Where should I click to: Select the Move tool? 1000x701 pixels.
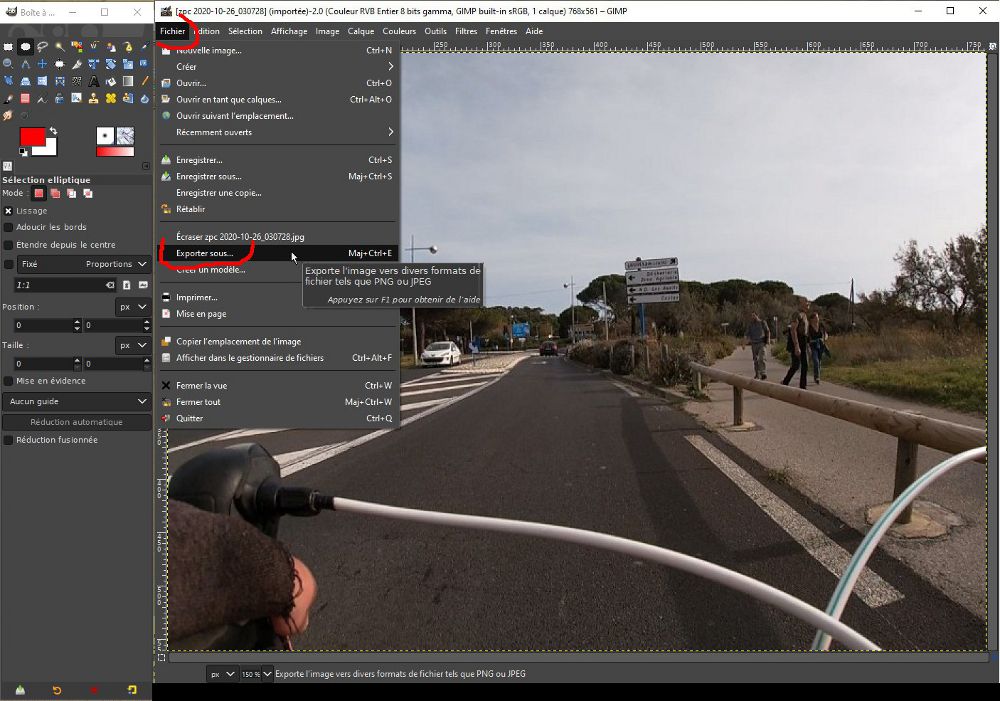(x=42, y=64)
